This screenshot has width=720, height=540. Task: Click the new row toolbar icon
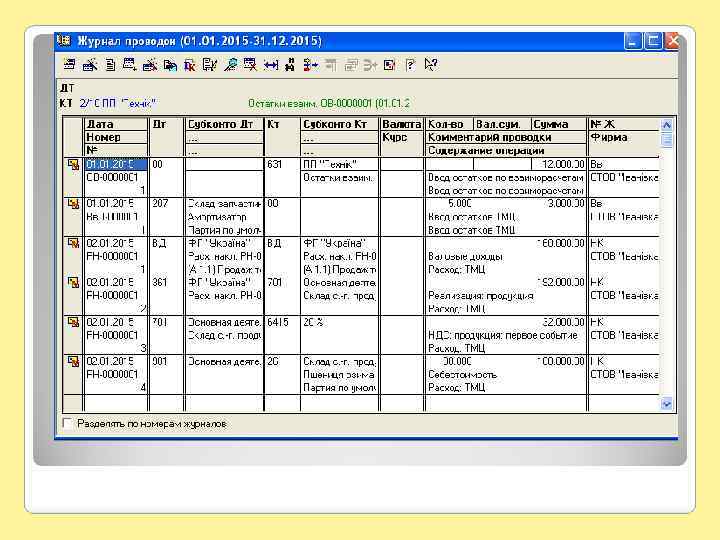69,65
